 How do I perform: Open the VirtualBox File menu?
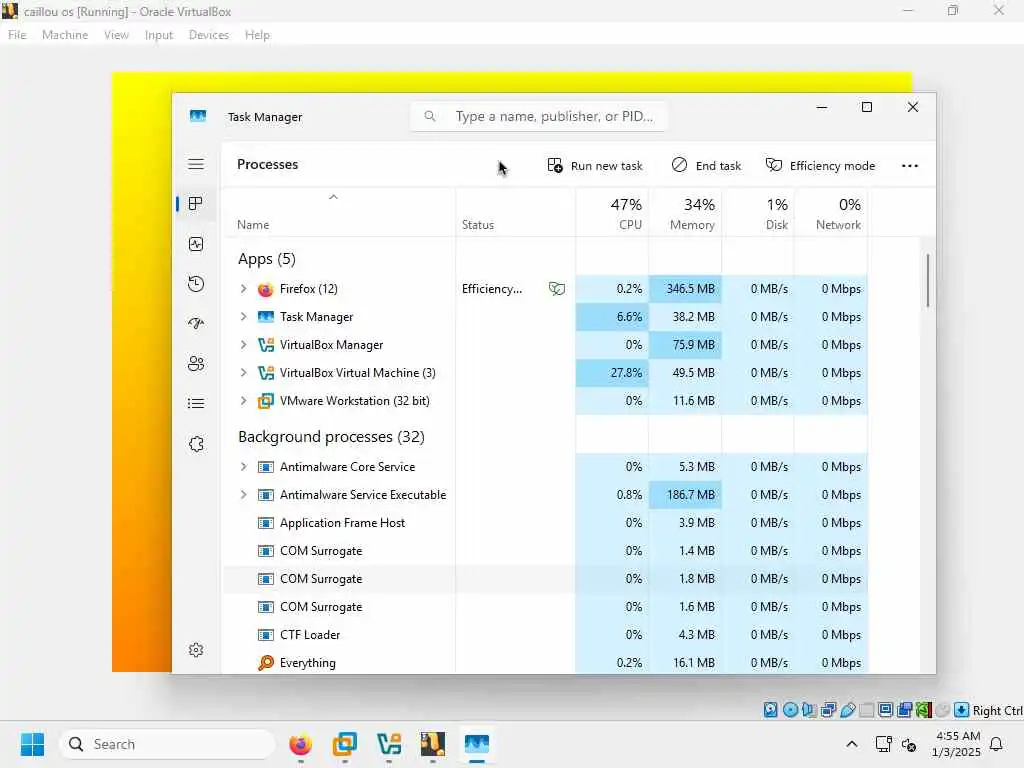17,35
